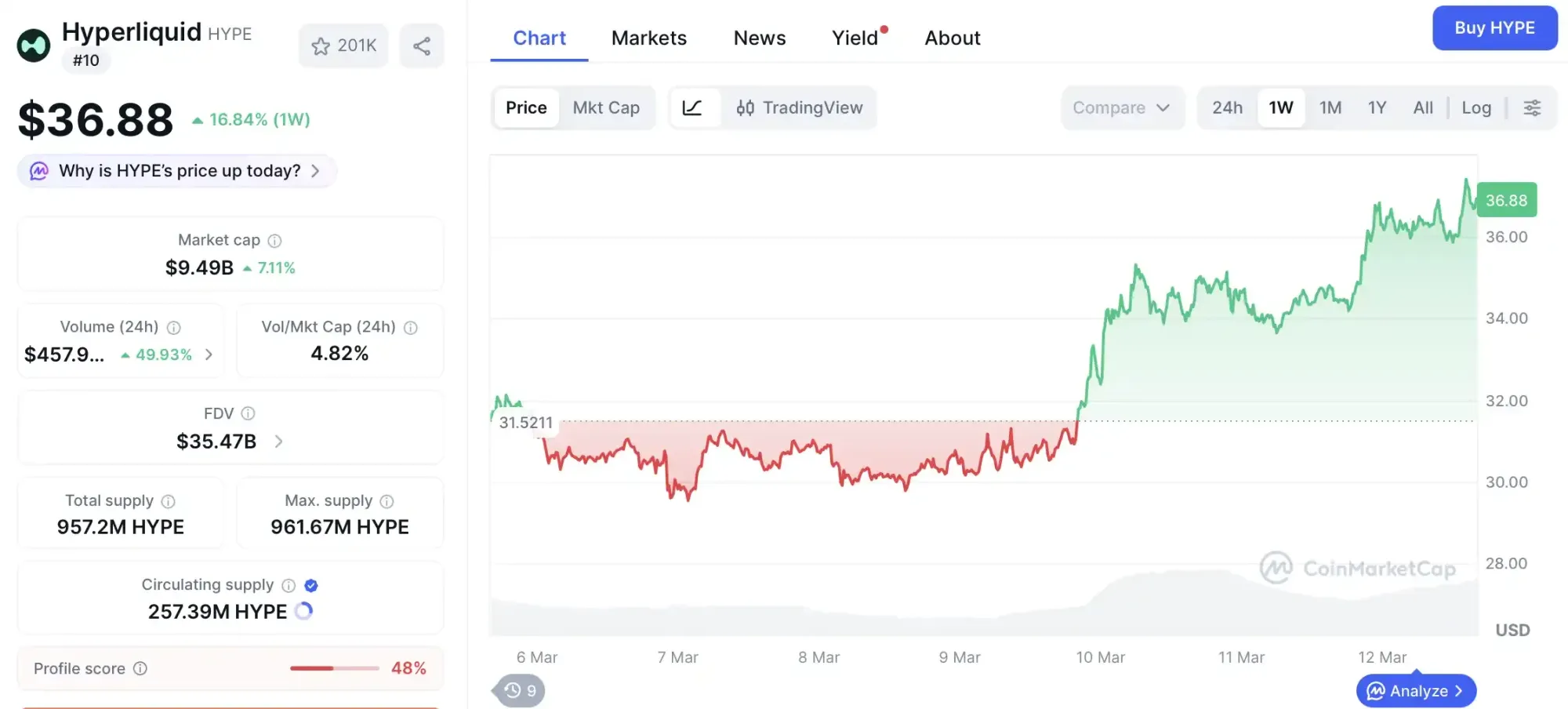Switch to TradingView candlestick view

[800, 107]
